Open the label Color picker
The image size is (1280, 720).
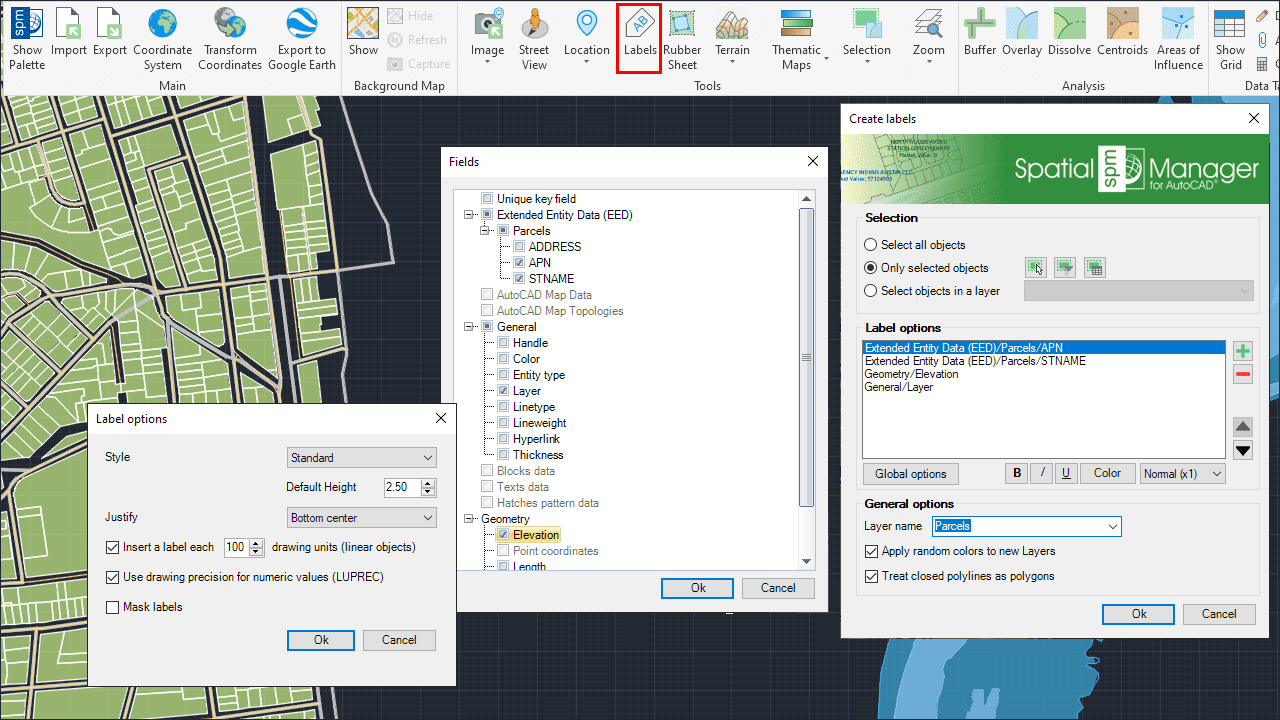(1107, 473)
